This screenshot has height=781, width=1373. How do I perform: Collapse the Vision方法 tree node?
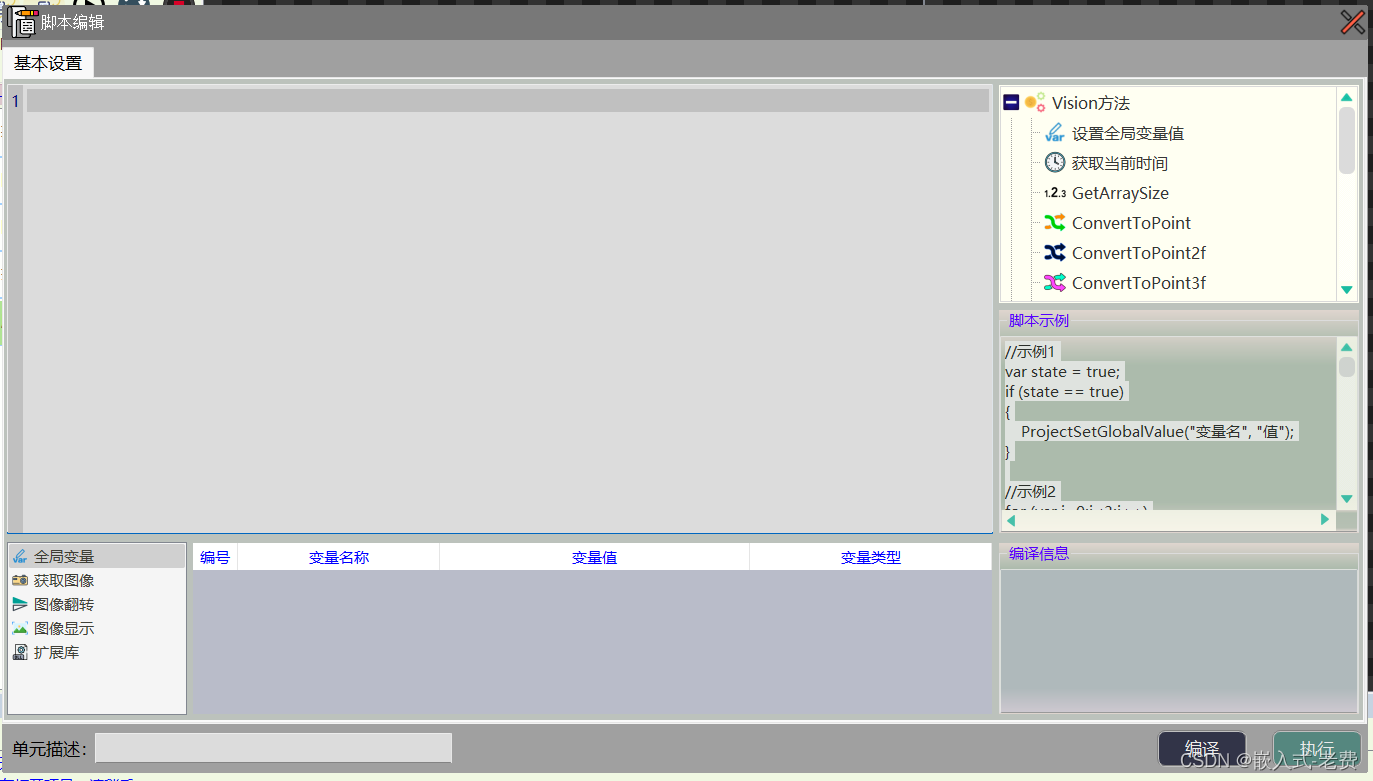[x=1011, y=103]
